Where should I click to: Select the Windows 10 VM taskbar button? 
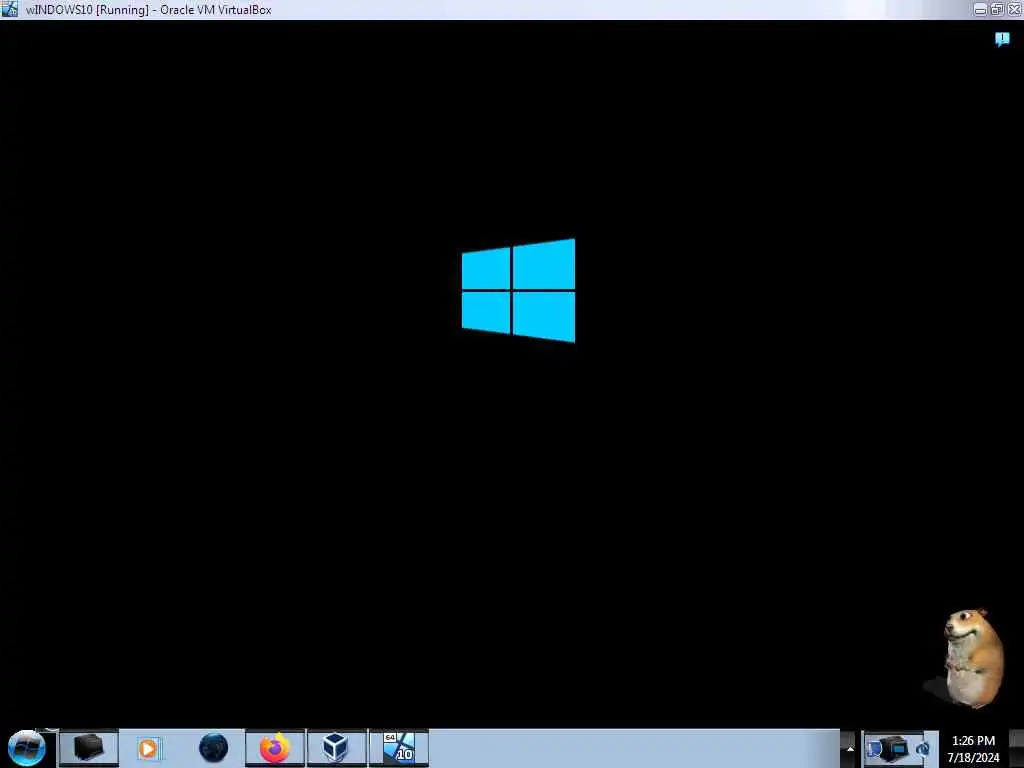point(398,748)
